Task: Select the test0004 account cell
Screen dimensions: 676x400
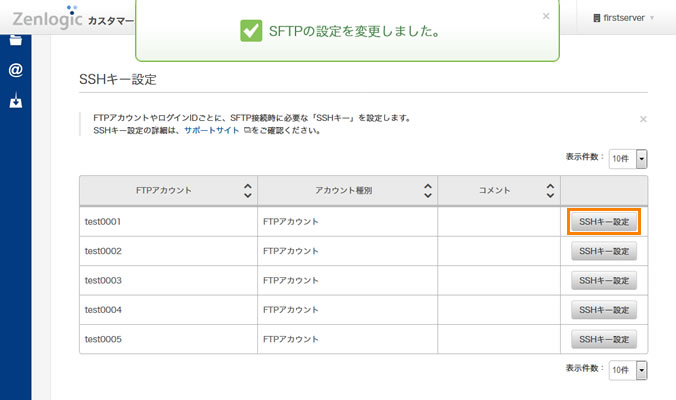Action: [168, 309]
